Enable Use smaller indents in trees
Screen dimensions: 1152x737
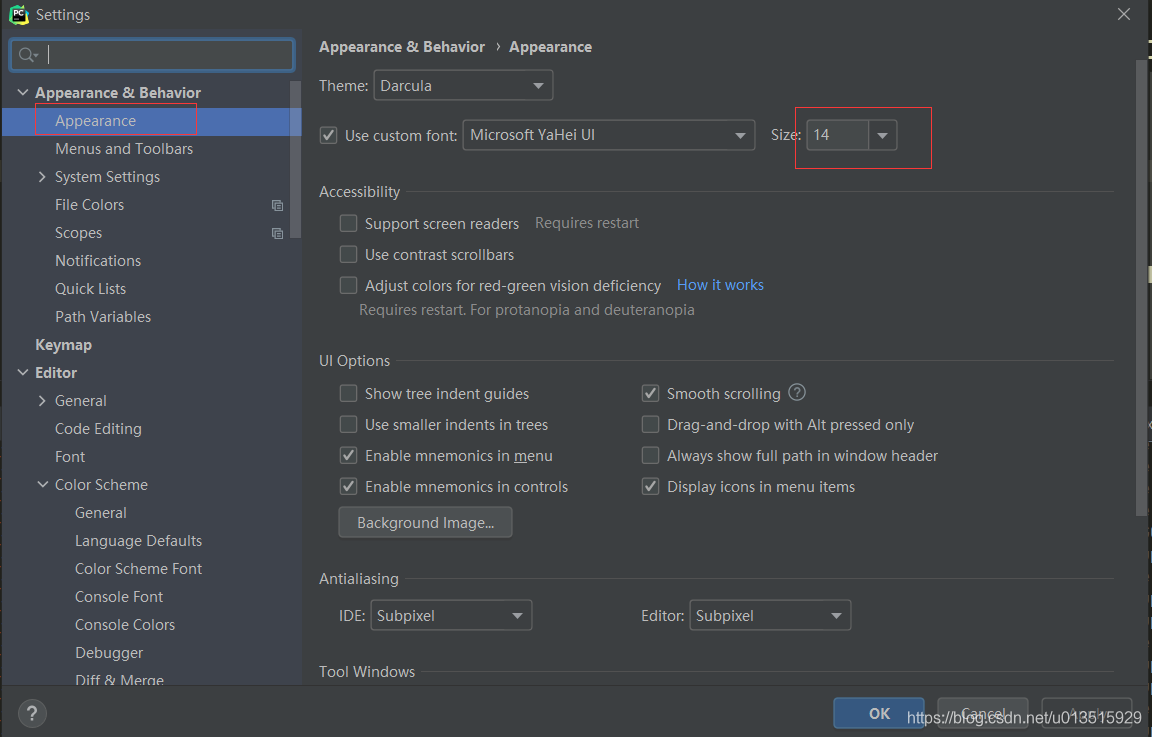(348, 425)
